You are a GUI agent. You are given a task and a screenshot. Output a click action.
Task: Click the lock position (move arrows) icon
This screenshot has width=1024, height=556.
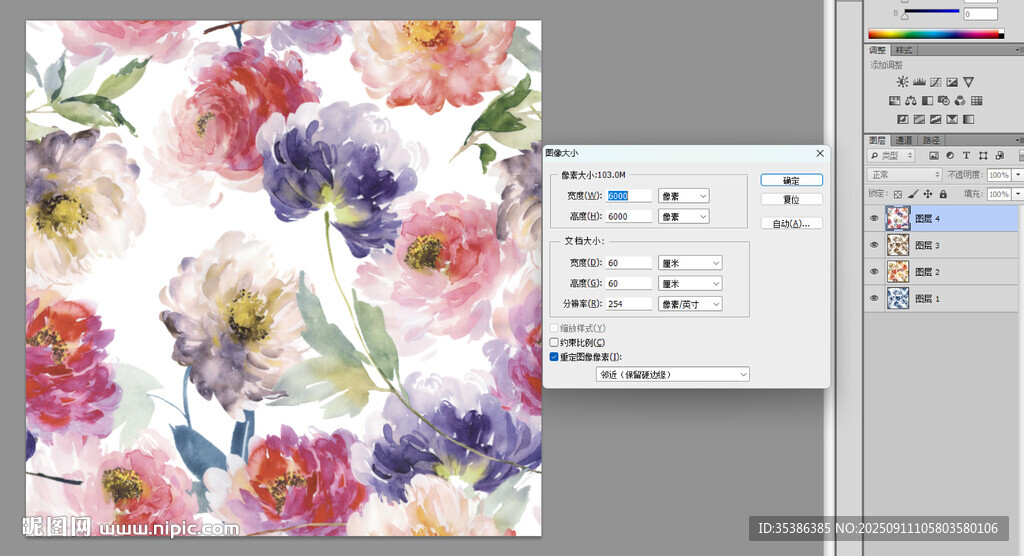pos(926,193)
